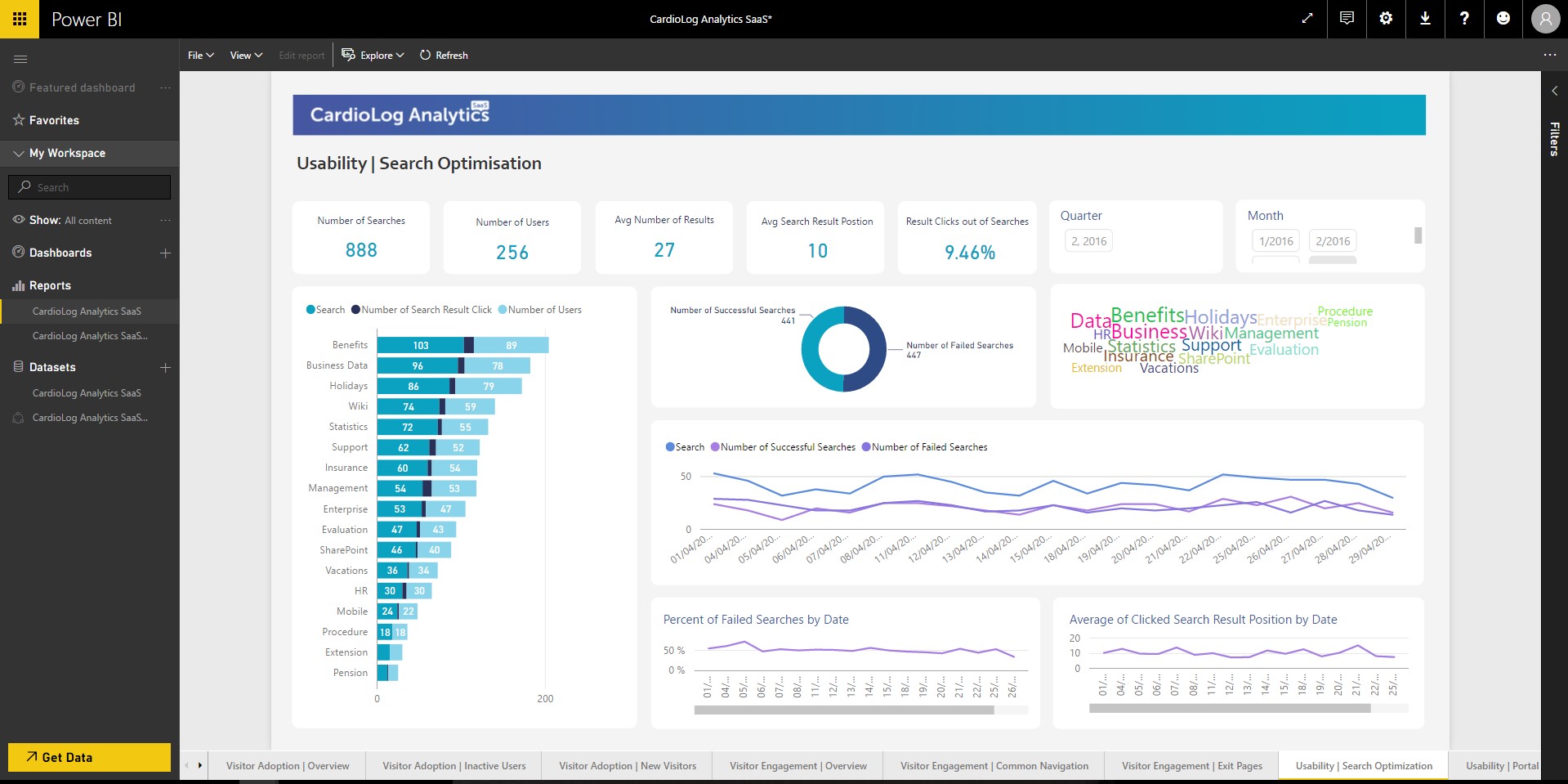Click the download arrow icon
Viewport: 1568px width, 784px height.
pyautogui.click(x=1425, y=18)
